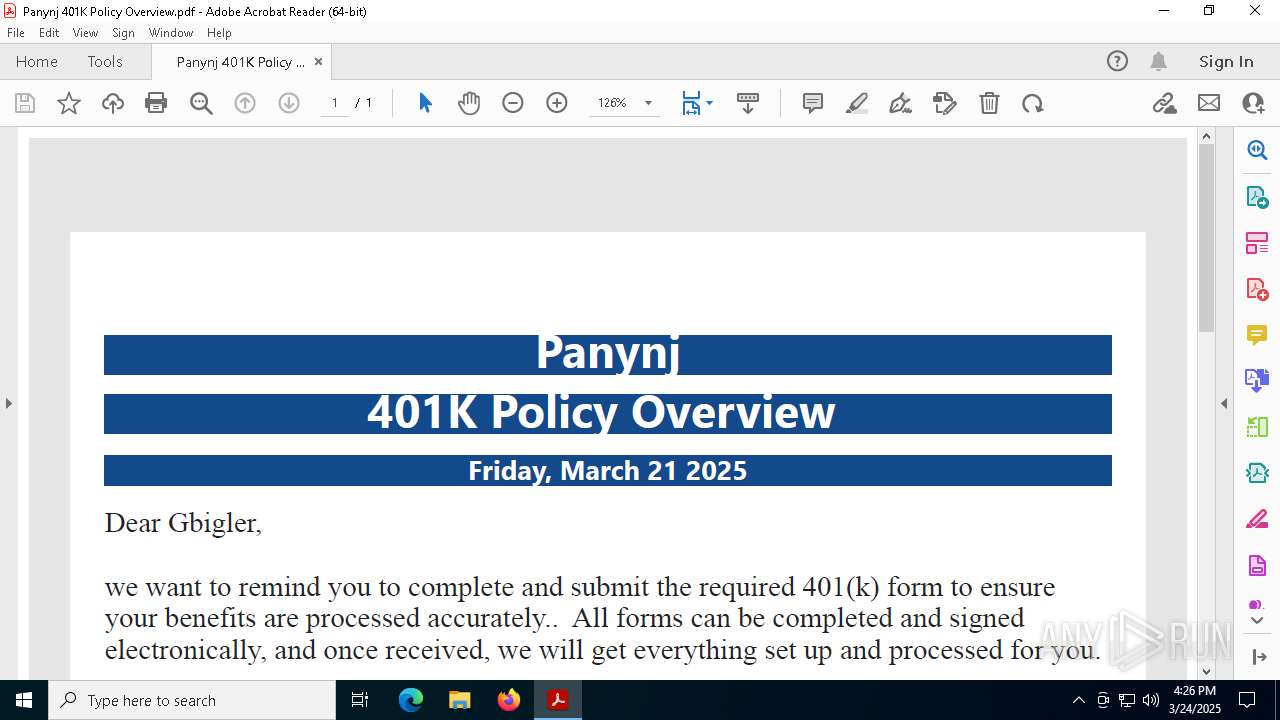Open Firefox from taskbar
Image resolution: width=1280 pixels, height=720 pixels.
509,700
